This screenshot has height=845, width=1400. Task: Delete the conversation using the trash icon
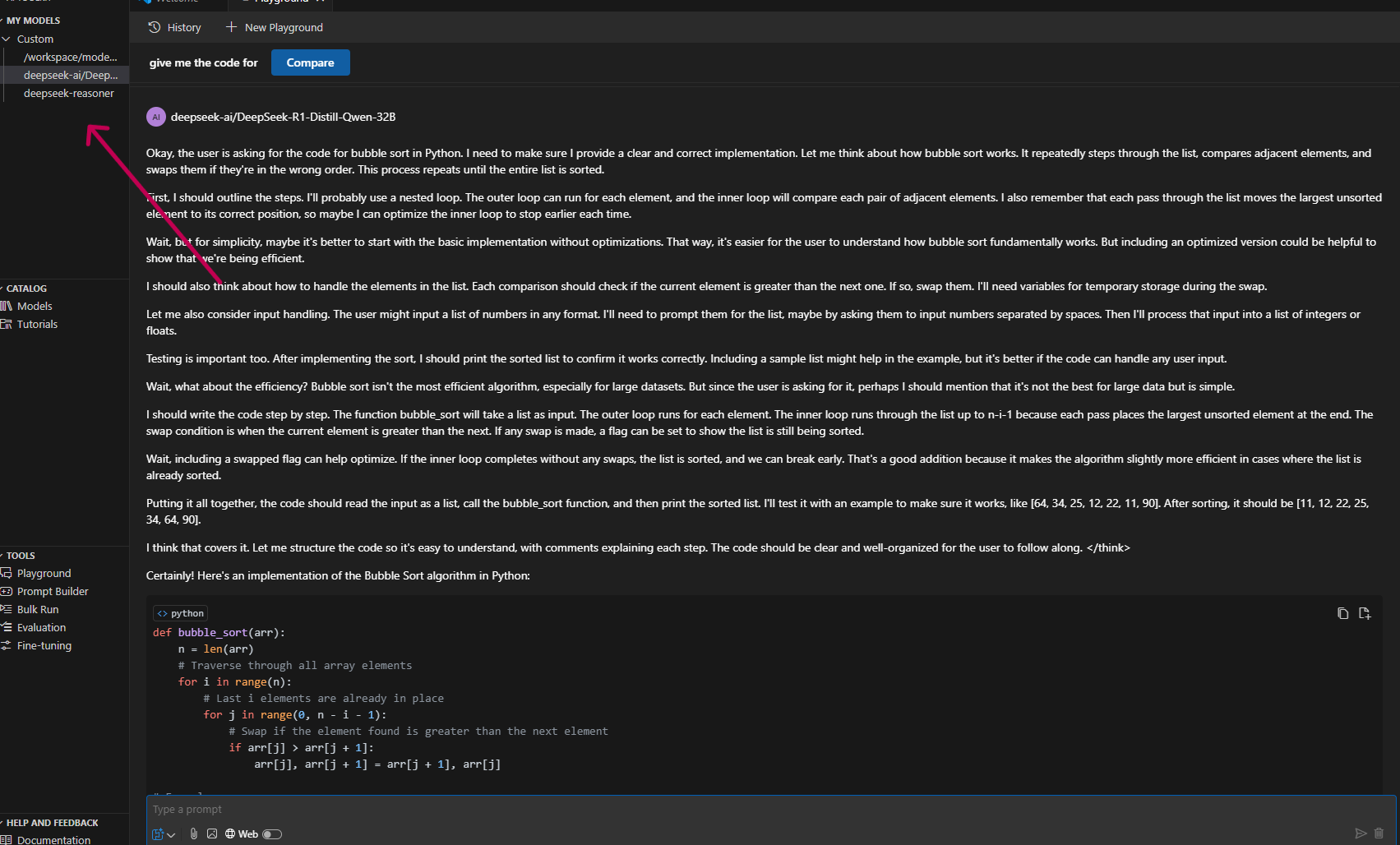1379,832
